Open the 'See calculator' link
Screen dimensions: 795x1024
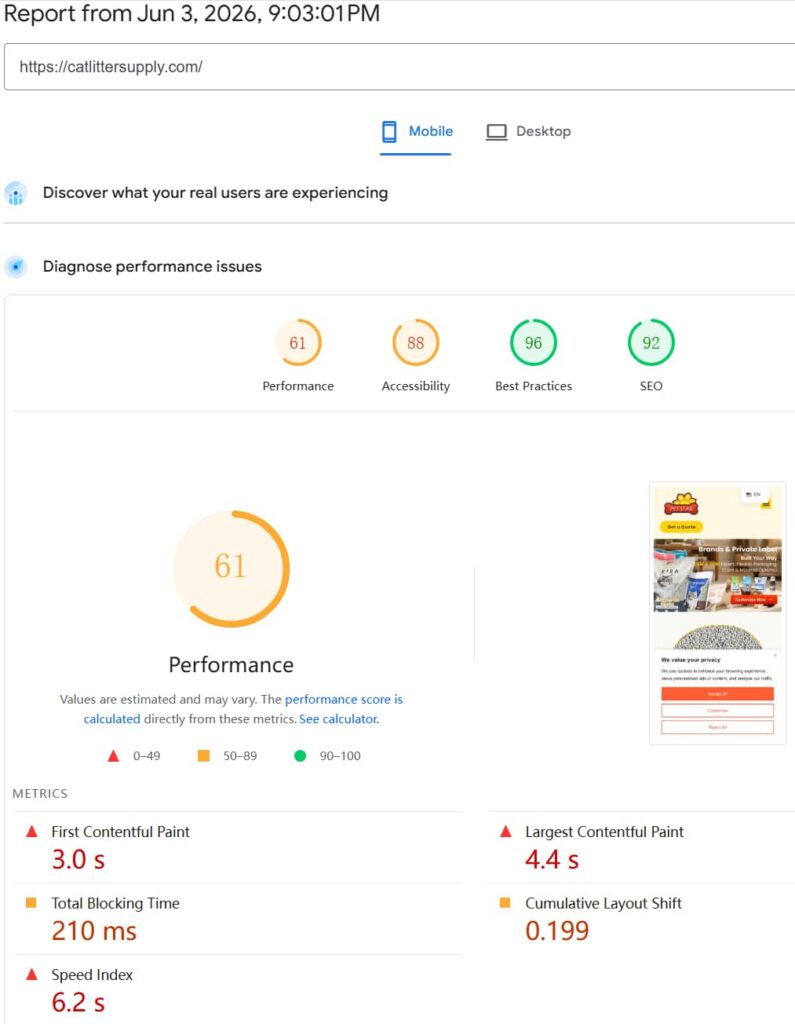(x=339, y=719)
